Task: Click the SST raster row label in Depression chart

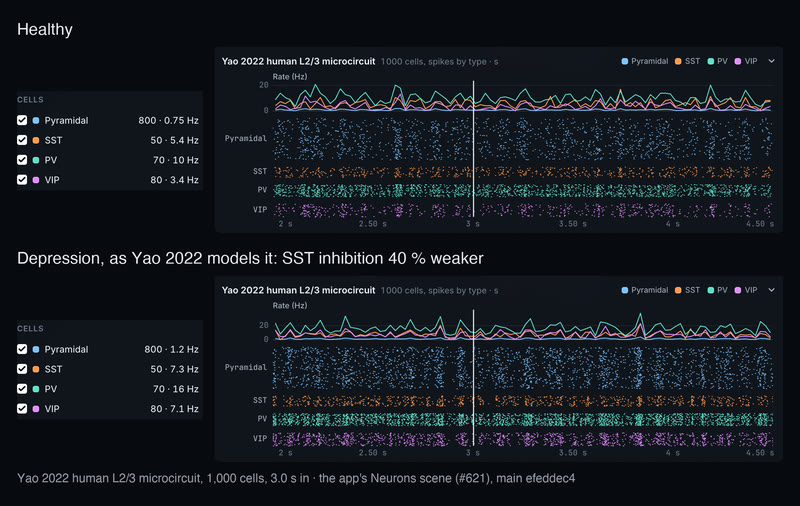Action: point(260,400)
